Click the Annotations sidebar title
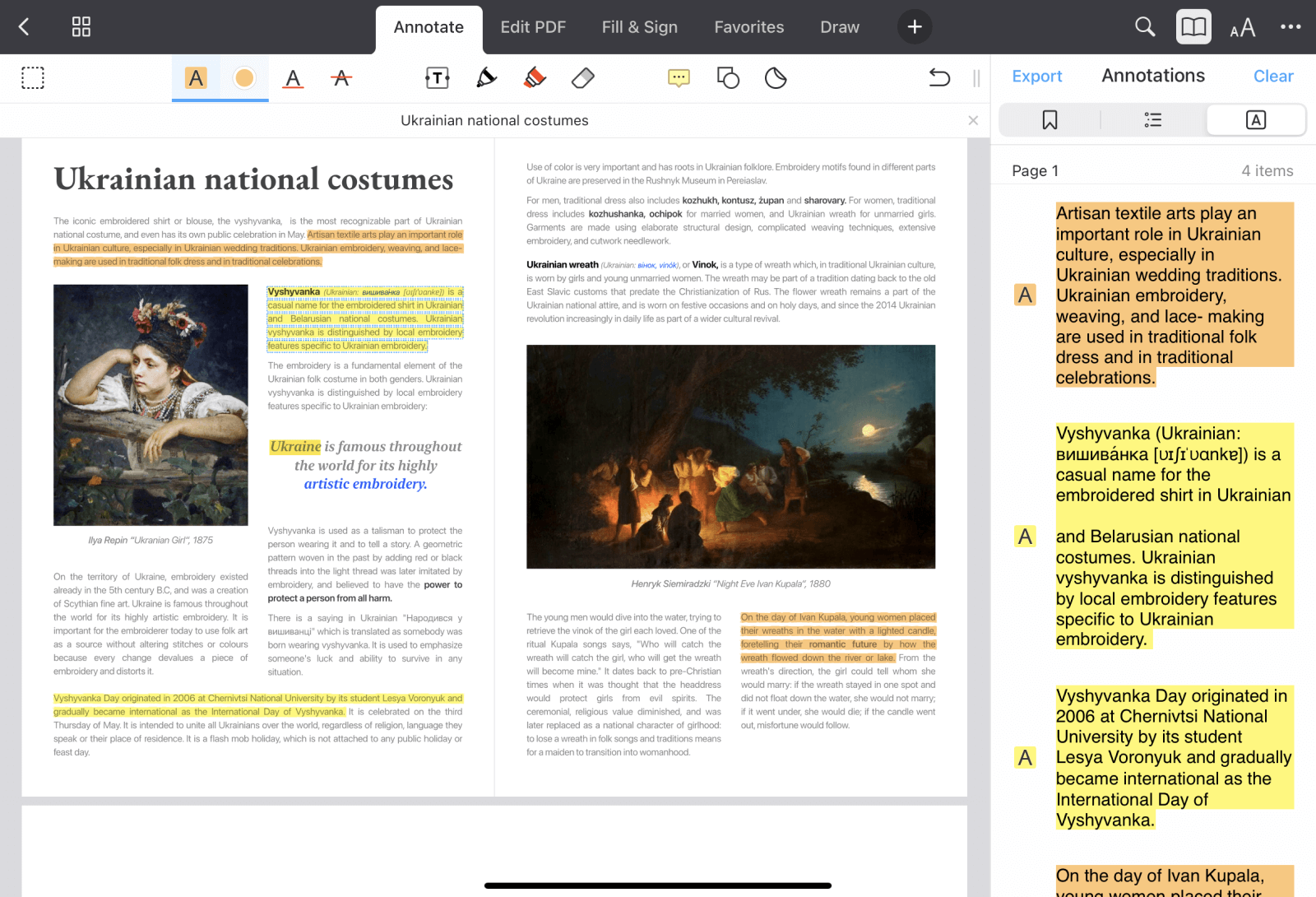The width and height of the screenshot is (1316, 897). [1153, 76]
